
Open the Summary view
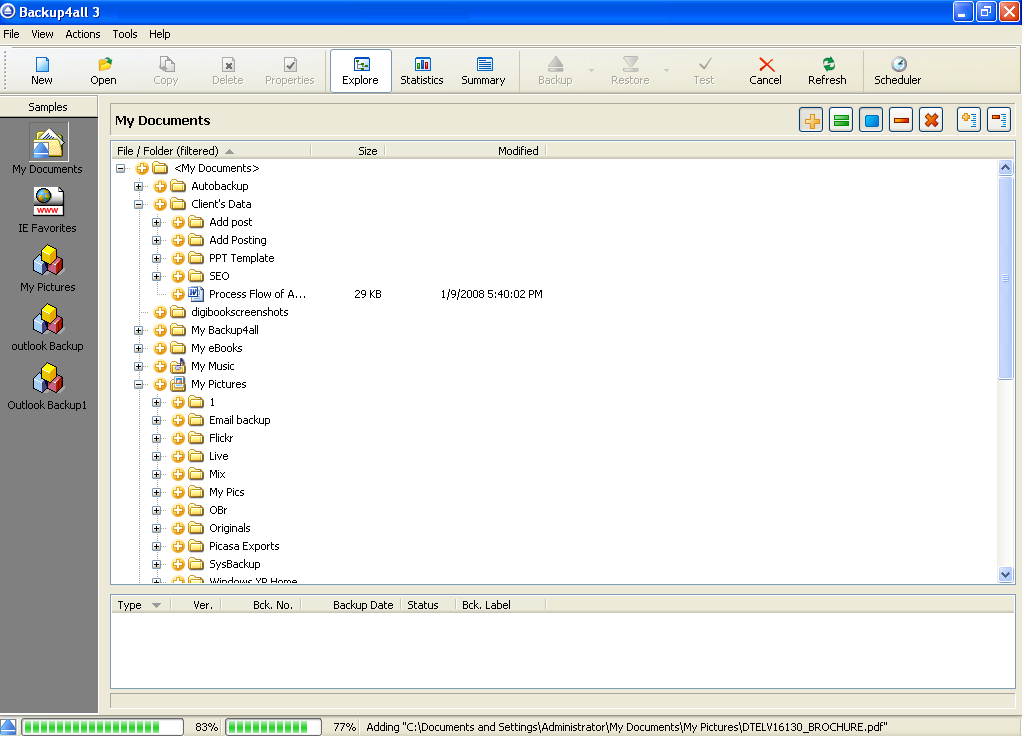483,71
